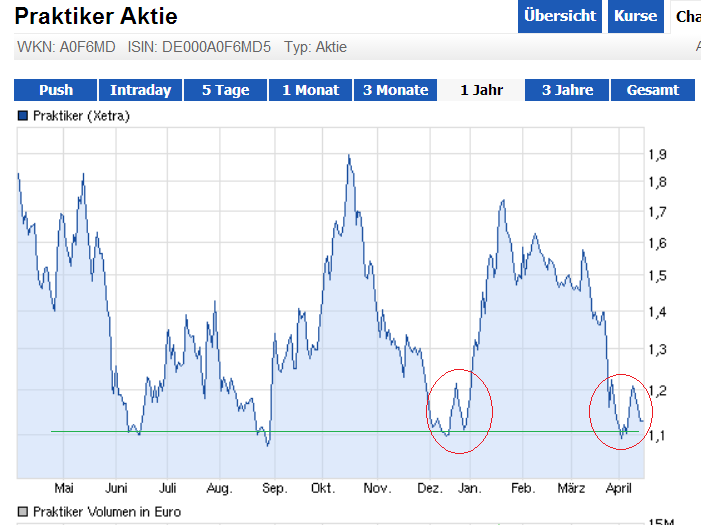
Task: Switch chart range to 1 Monat
Action: click(x=310, y=90)
